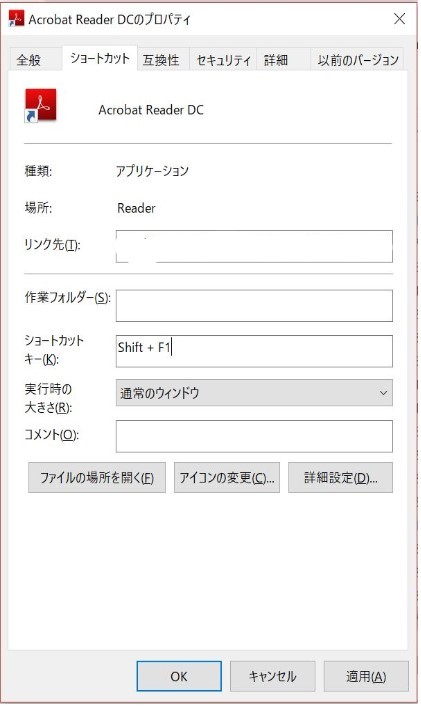This screenshot has height=708, width=421.
Task: Confirm with the OK button
Action: pyautogui.click(x=179, y=676)
